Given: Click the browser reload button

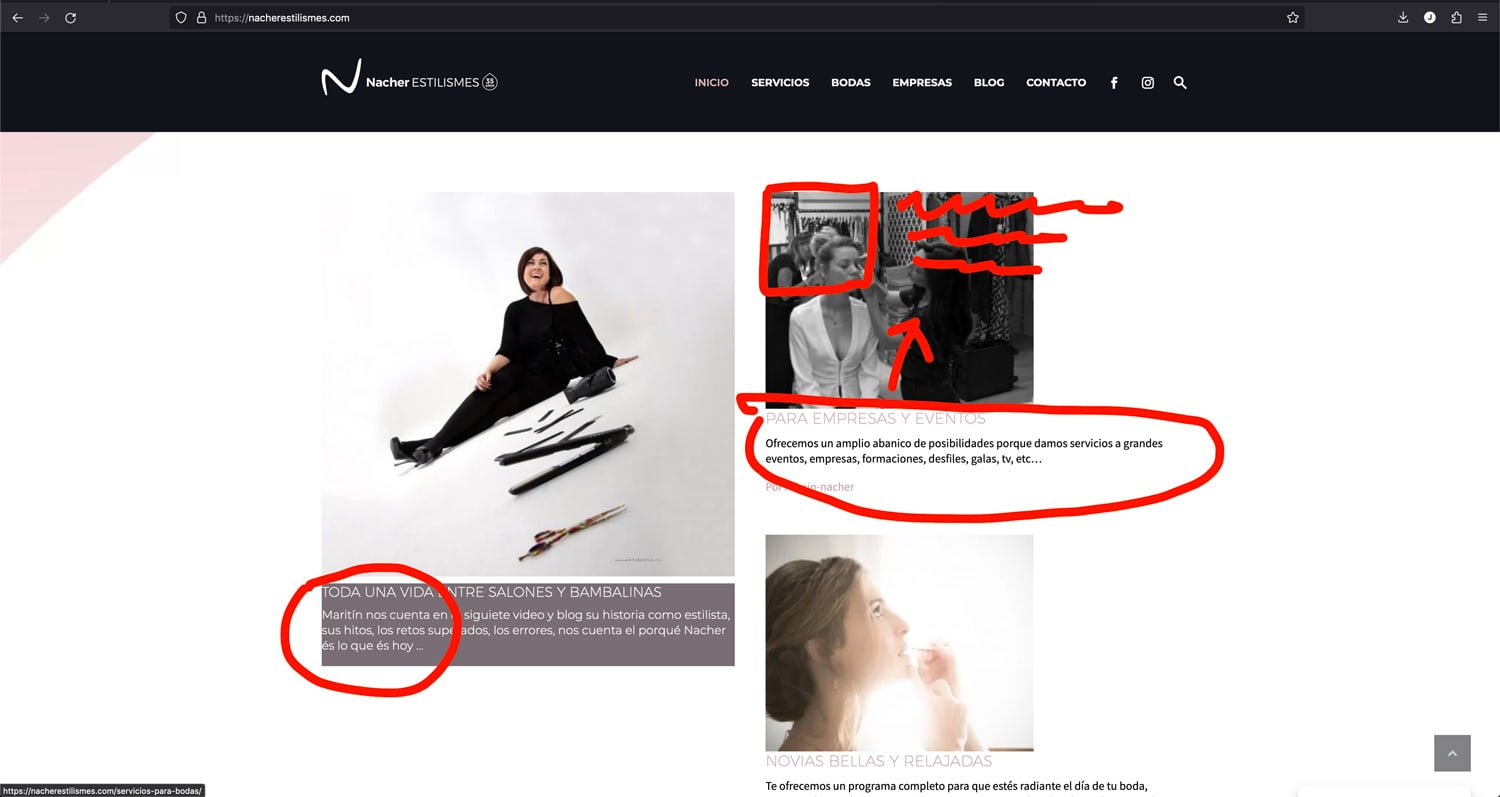Looking at the screenshot, I should [x=70, y=18].
